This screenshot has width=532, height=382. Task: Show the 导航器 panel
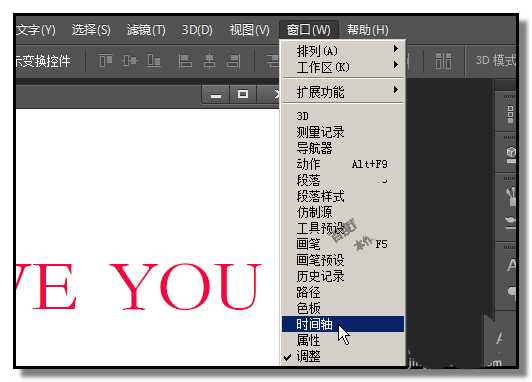pos(343,148)
